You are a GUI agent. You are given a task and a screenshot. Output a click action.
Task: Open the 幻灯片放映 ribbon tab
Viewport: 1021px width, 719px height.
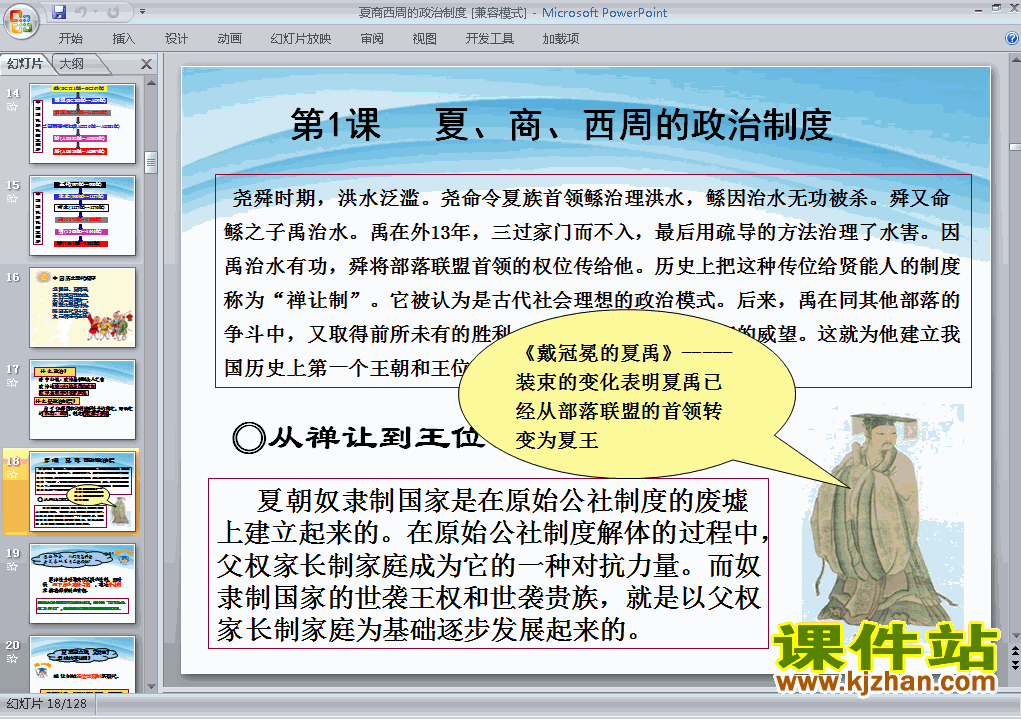(300, 38)
